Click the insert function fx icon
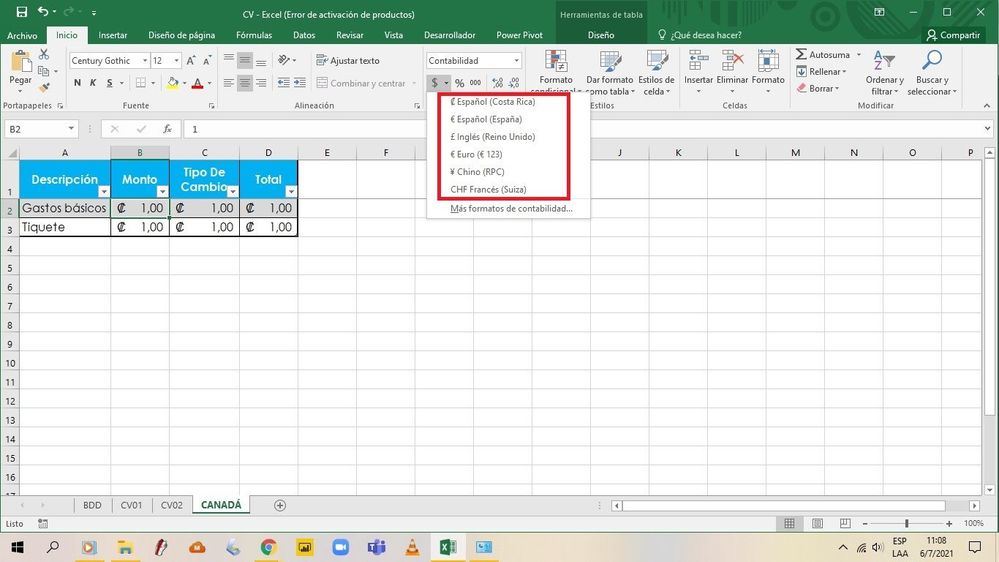The height and width of the screenshot is (562, 999). 168,129
